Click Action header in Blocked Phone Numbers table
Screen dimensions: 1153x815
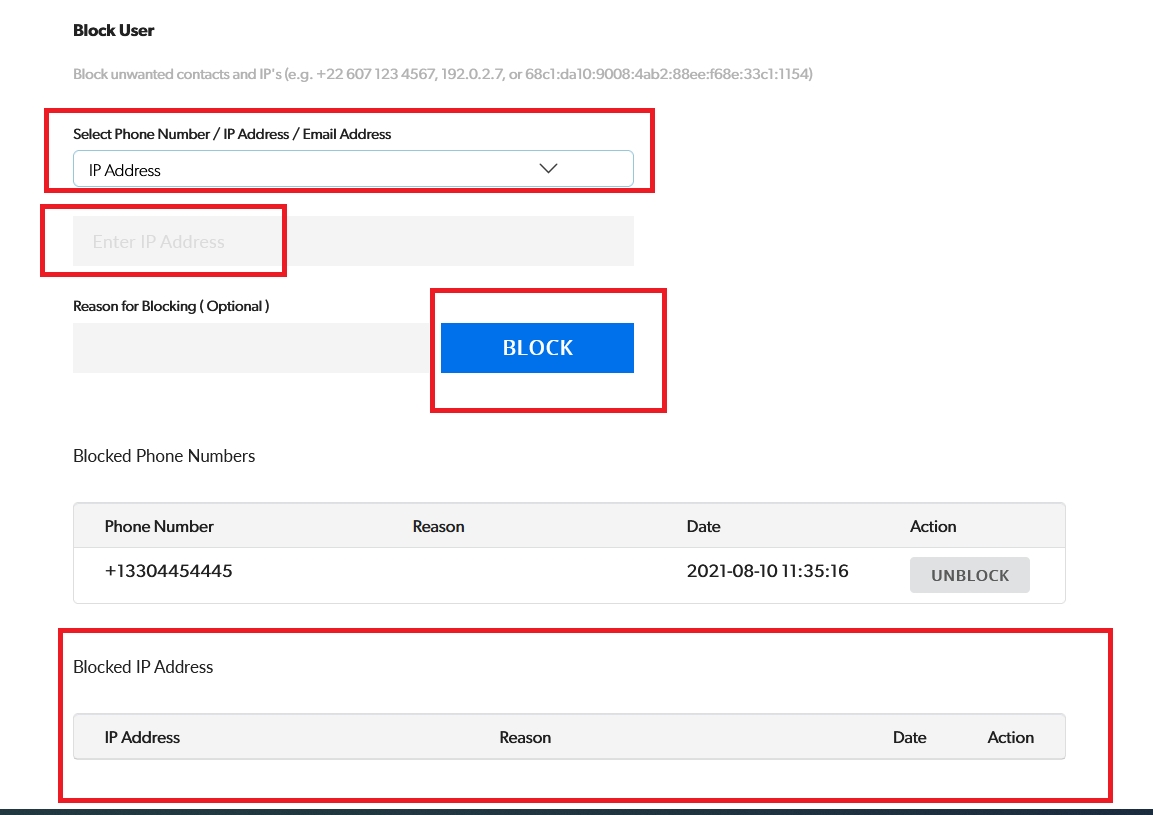tap(932, 526)
